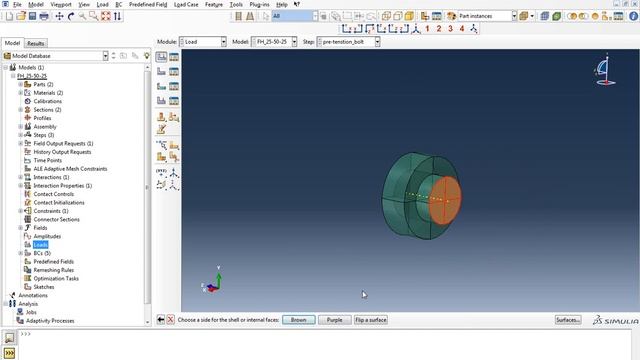Open the Plug-ins menu
The width and height of the screenshot is (640, 360).
click(259, 4)
